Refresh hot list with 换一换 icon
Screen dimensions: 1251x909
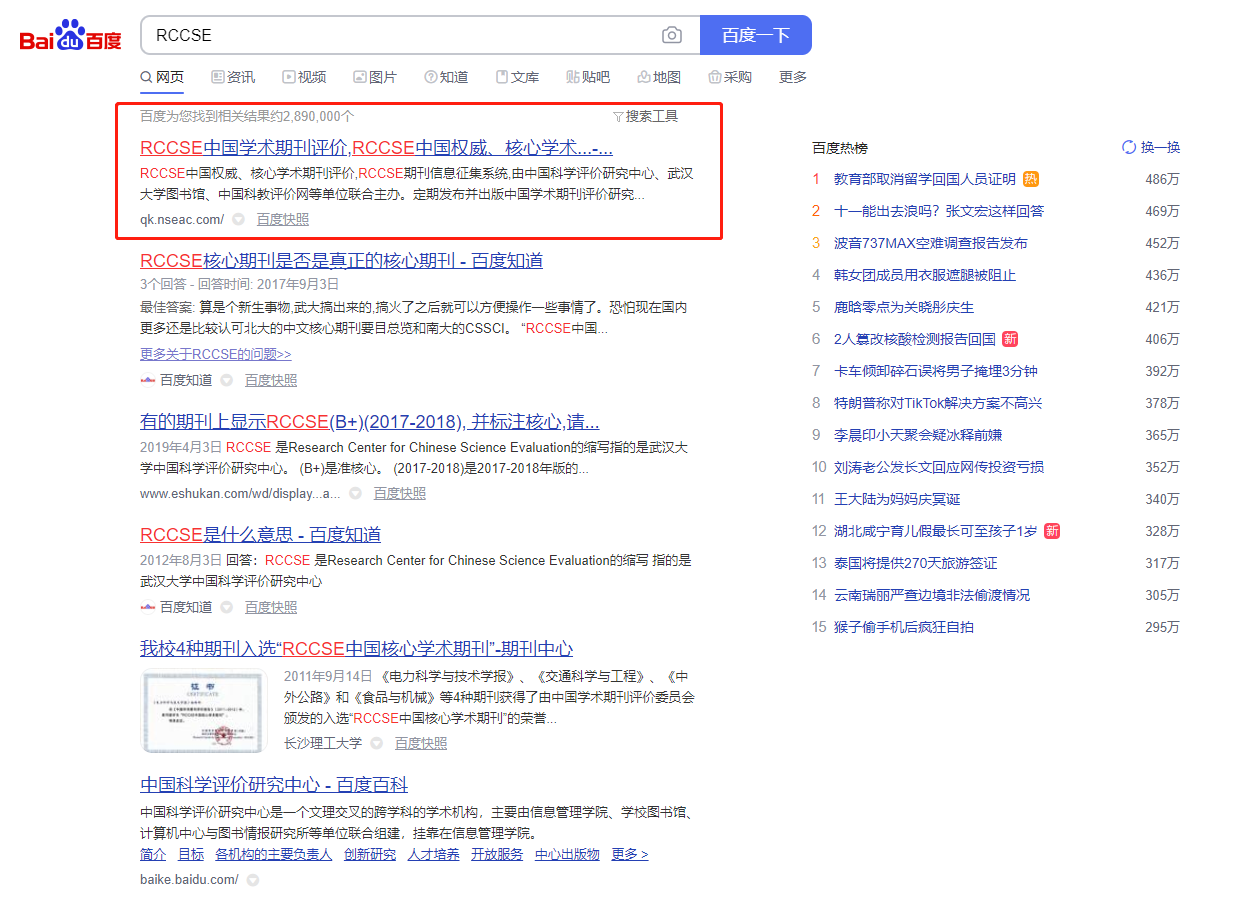(1129, 147)
